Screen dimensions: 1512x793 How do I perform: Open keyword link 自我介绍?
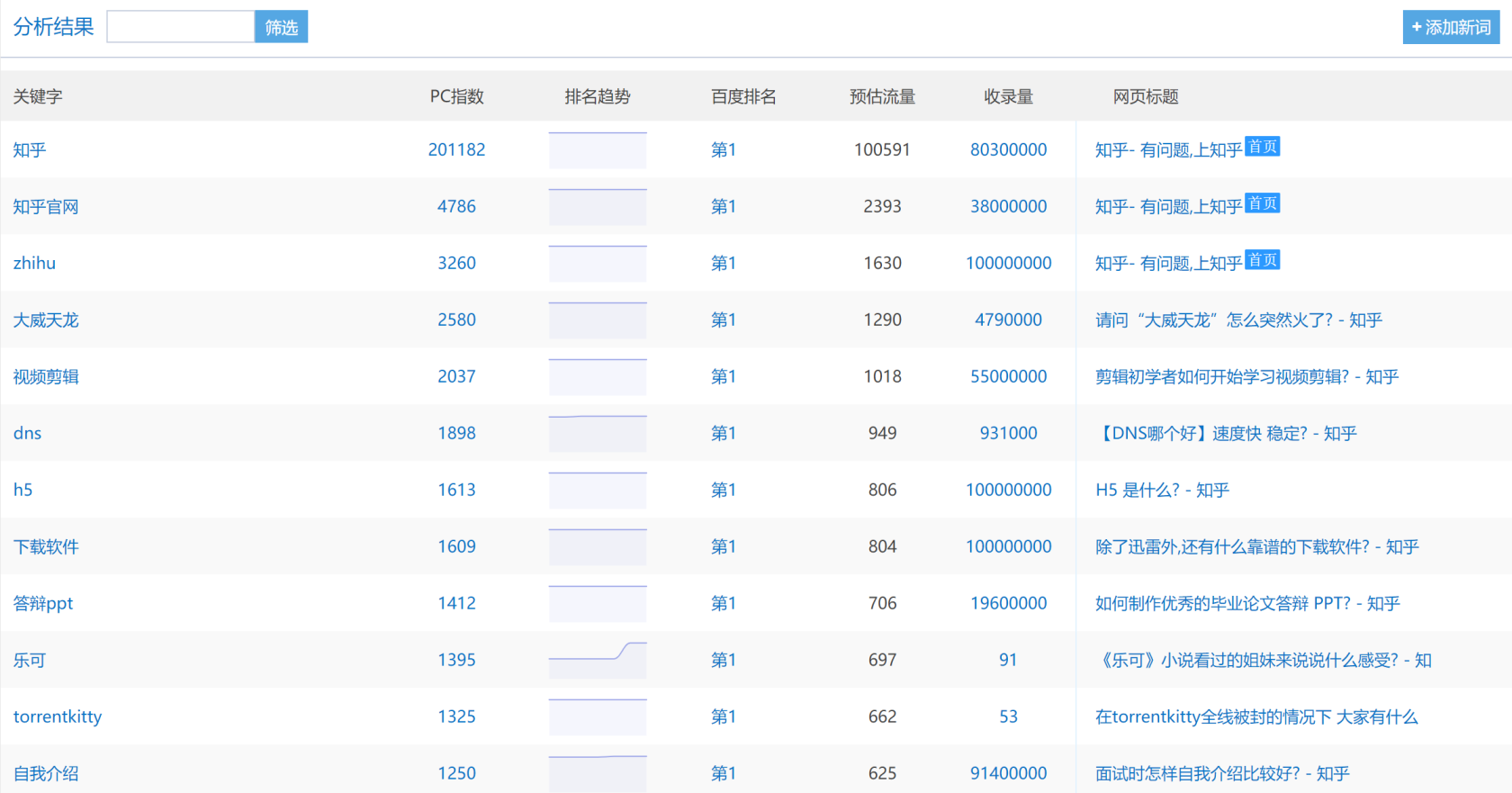(46, 773)
